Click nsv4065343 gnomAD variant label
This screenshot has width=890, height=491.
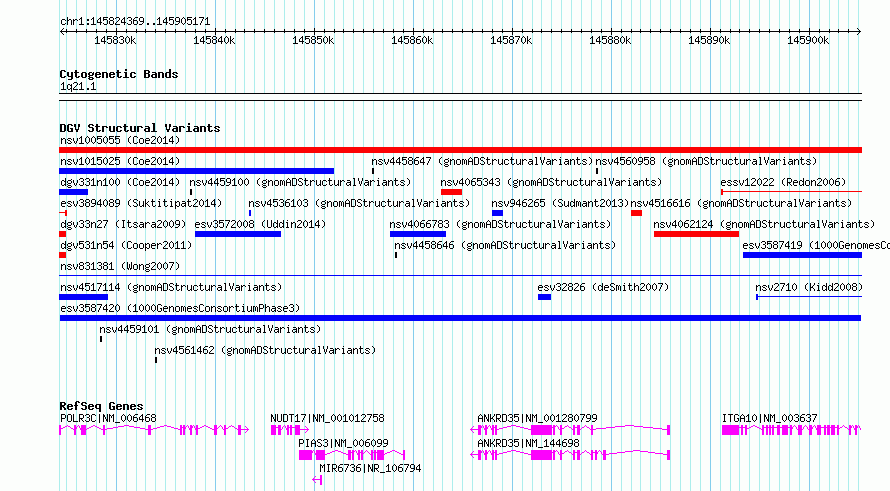point(551,182)
